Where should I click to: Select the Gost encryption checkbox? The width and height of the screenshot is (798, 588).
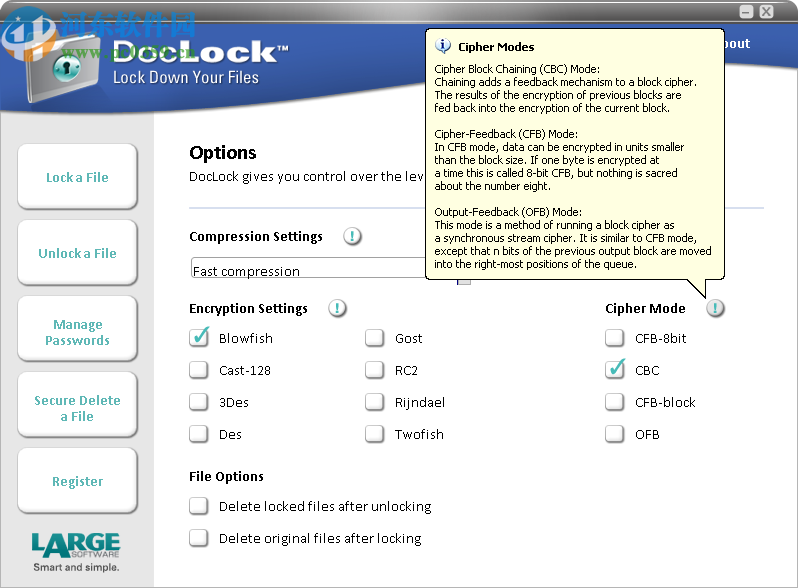(375, 338)
